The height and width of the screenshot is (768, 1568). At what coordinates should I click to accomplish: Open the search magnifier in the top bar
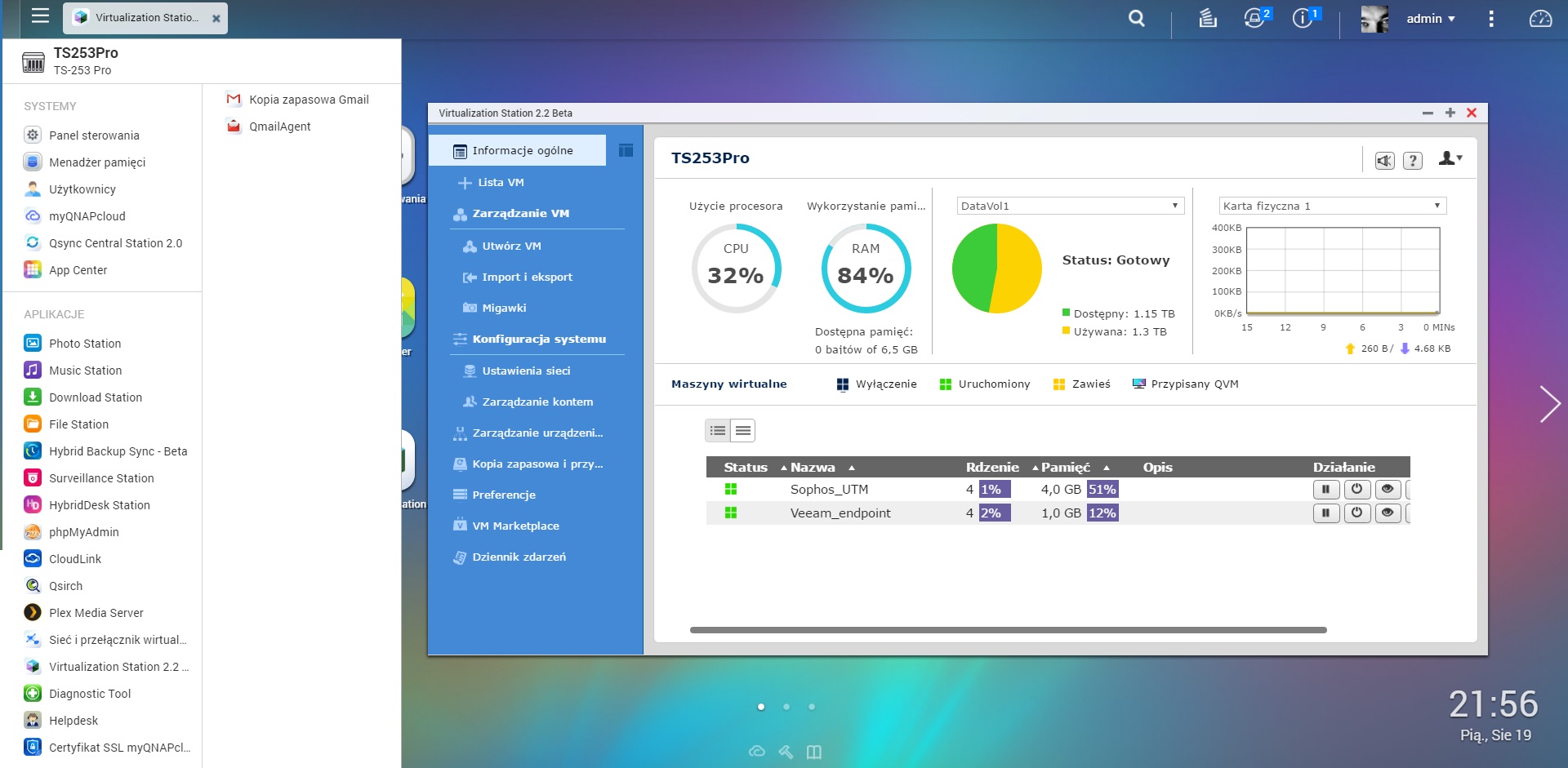[x=1137, y=18]
